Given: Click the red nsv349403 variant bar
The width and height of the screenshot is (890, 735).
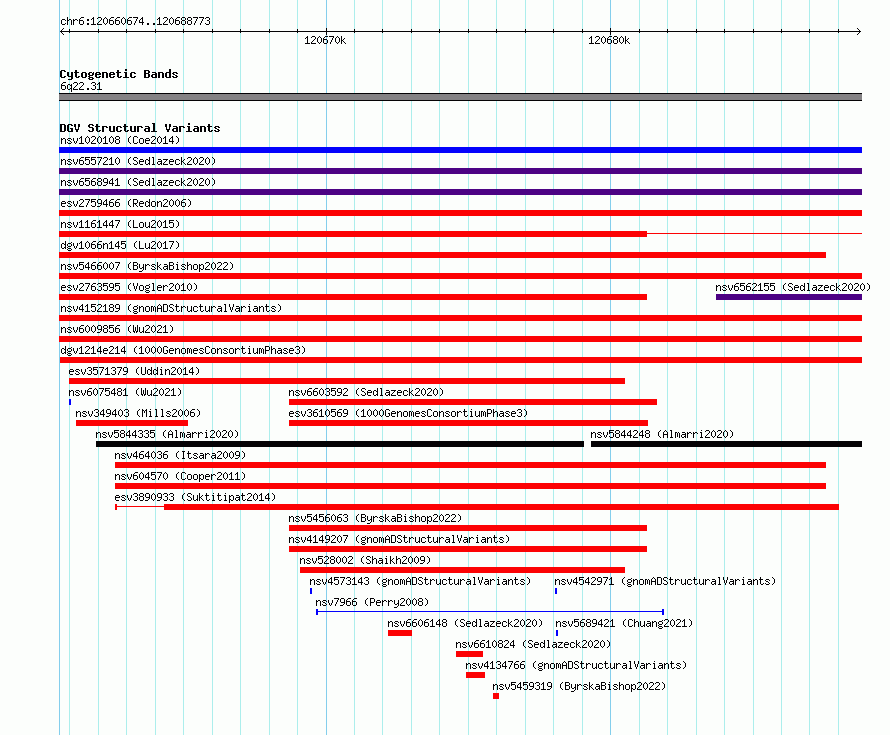Looking at the screenshot, I should pyautogui.click(x=132, y=423).
